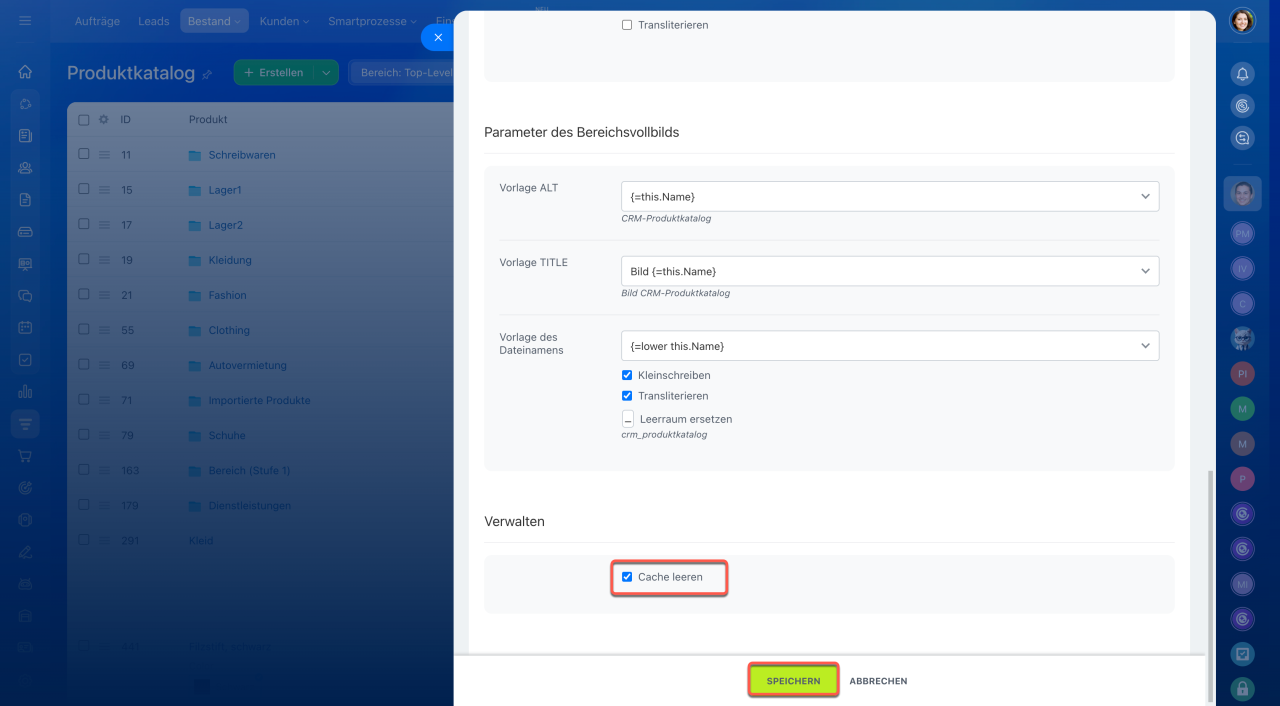Open the calendar icon in the left sidebar
The image size is (1280, 706).
tap(25, 328)
